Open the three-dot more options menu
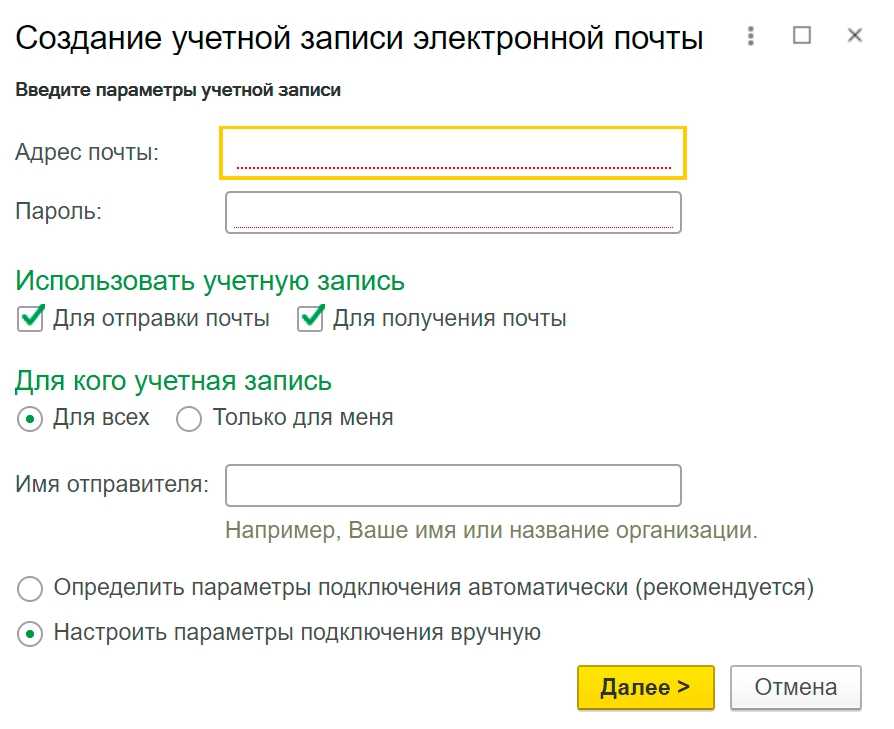Image resolution: width=894 pixels, height=729 pixels. 751,36
